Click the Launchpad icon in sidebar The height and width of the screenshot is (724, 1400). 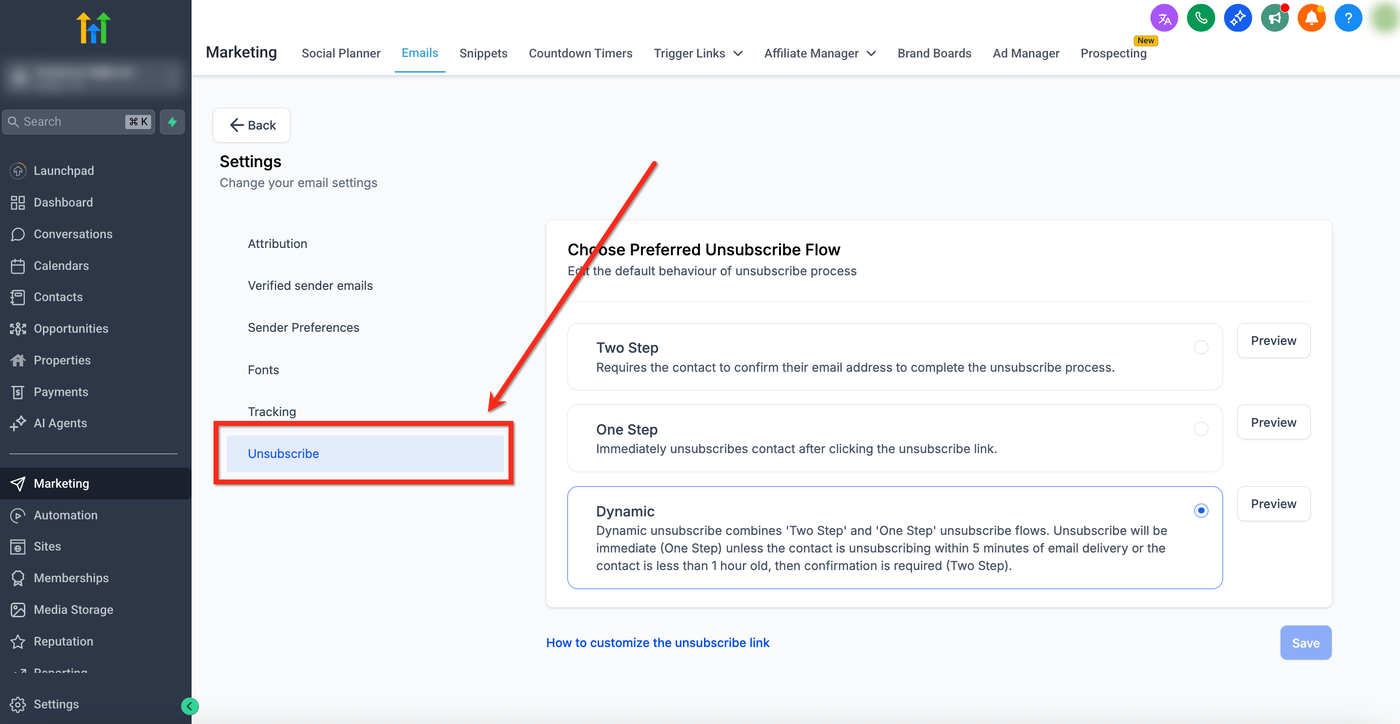[18, 171]
